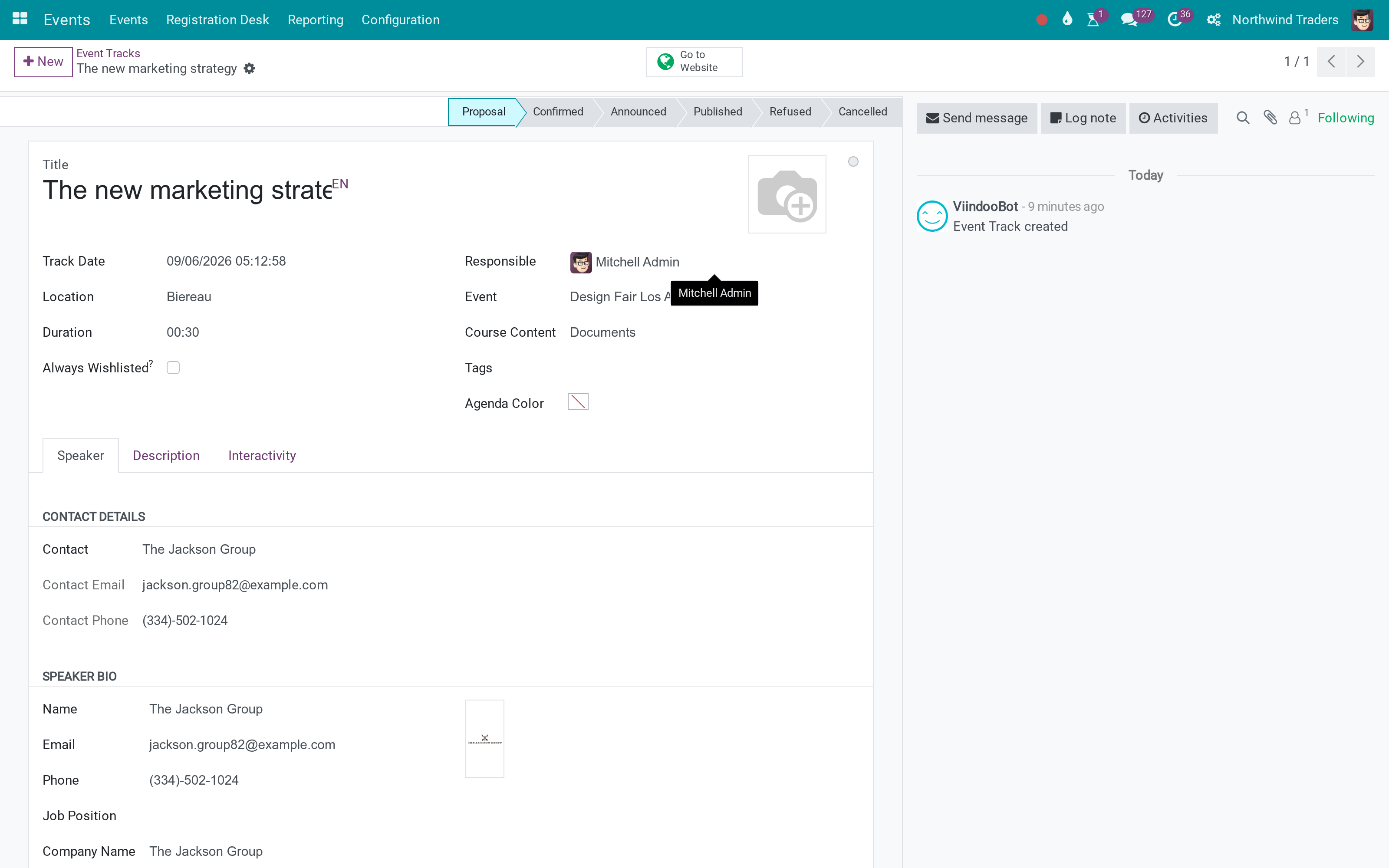Toggle the kanban state circle indicator

853,162
